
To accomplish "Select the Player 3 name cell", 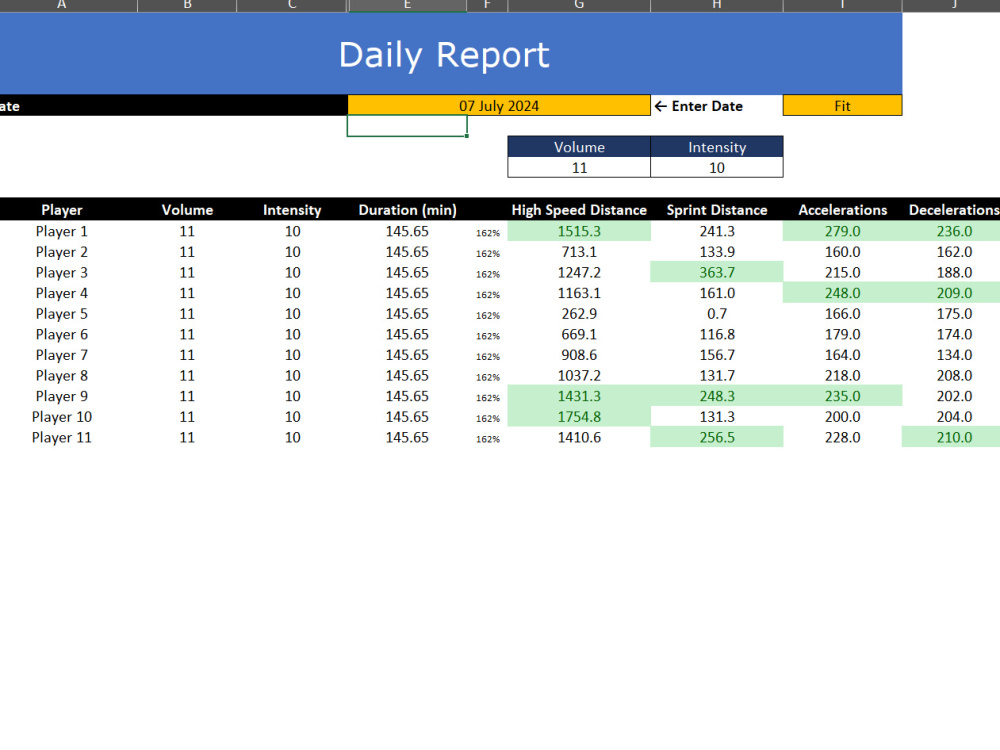I will (62, 272).
